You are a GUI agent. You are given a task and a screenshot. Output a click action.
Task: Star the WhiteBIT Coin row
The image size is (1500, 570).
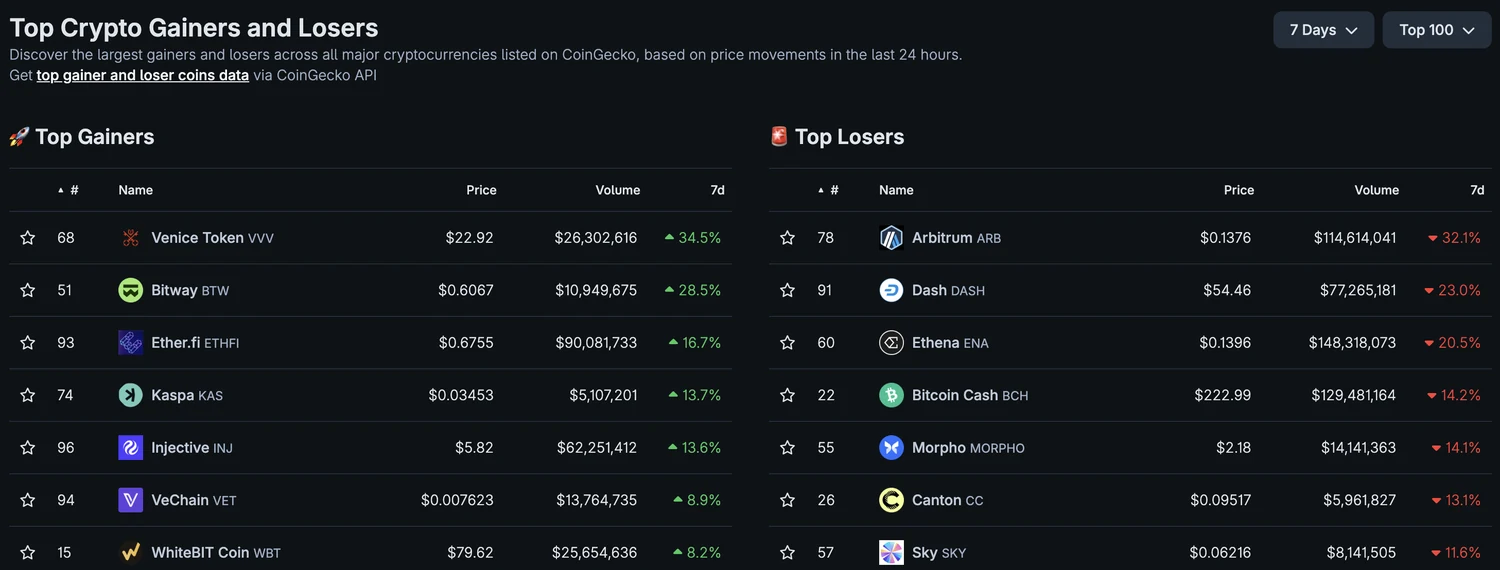pos(28,552)
